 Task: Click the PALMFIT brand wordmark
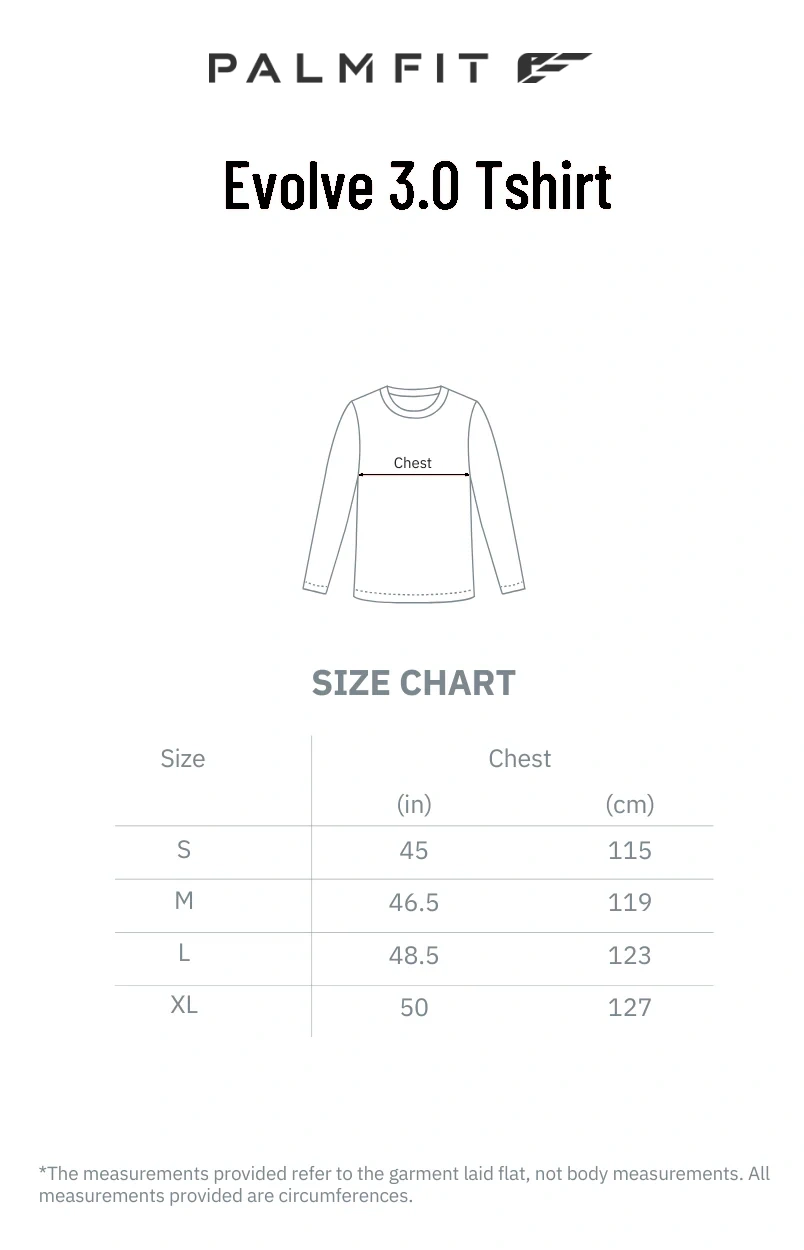[348, 69]
